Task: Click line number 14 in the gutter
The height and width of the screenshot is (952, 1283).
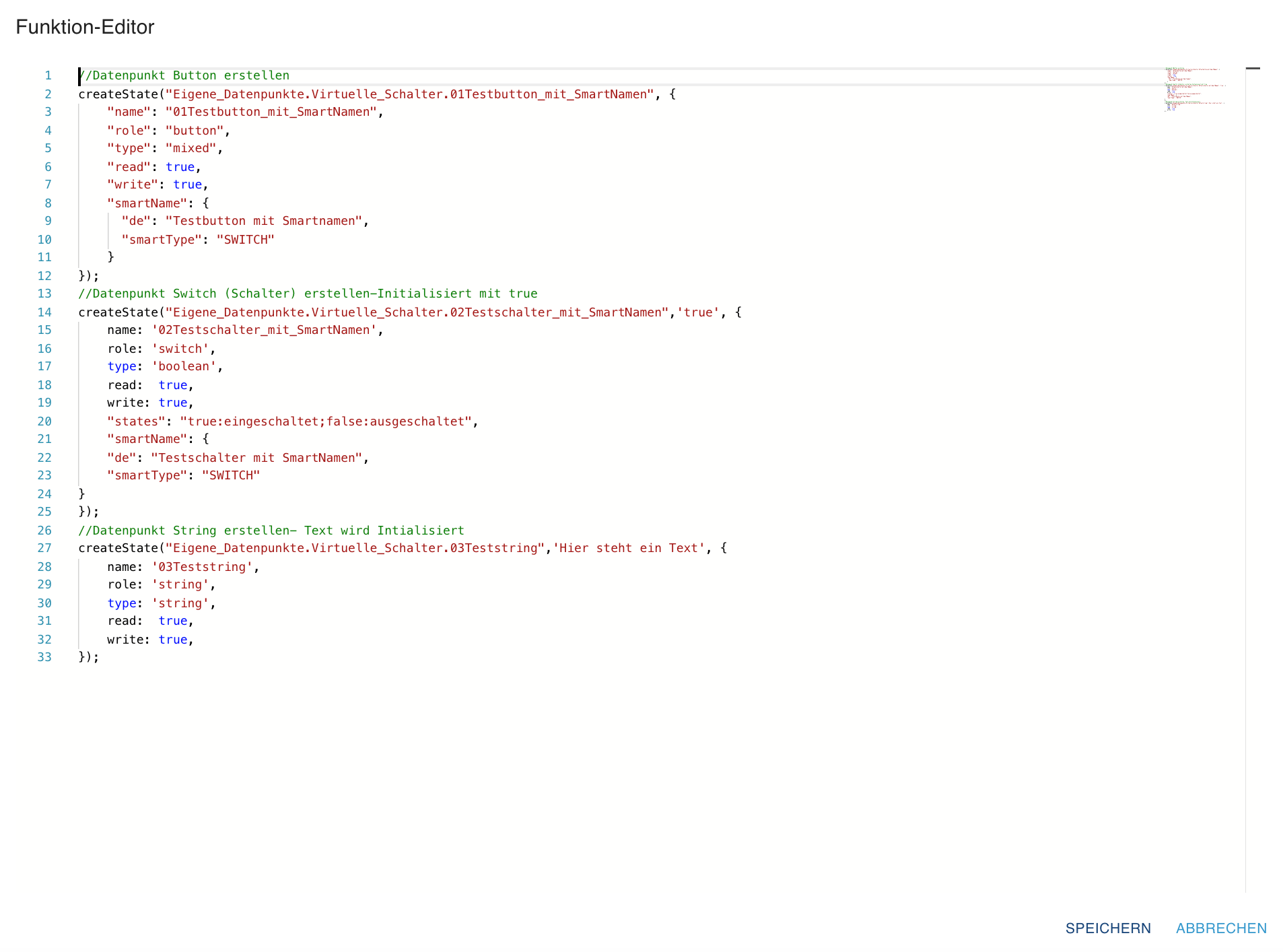Action: coord(44,312)
